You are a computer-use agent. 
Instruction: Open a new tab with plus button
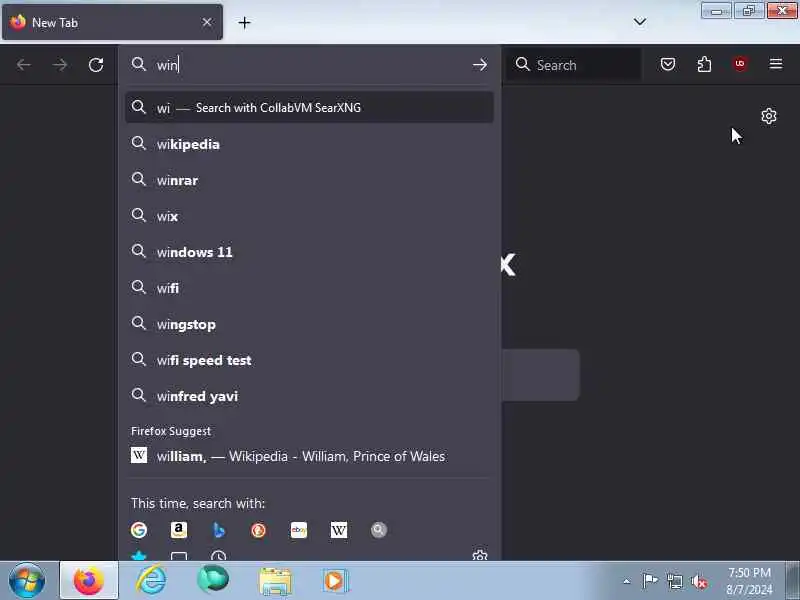click(x=244, y=22)
